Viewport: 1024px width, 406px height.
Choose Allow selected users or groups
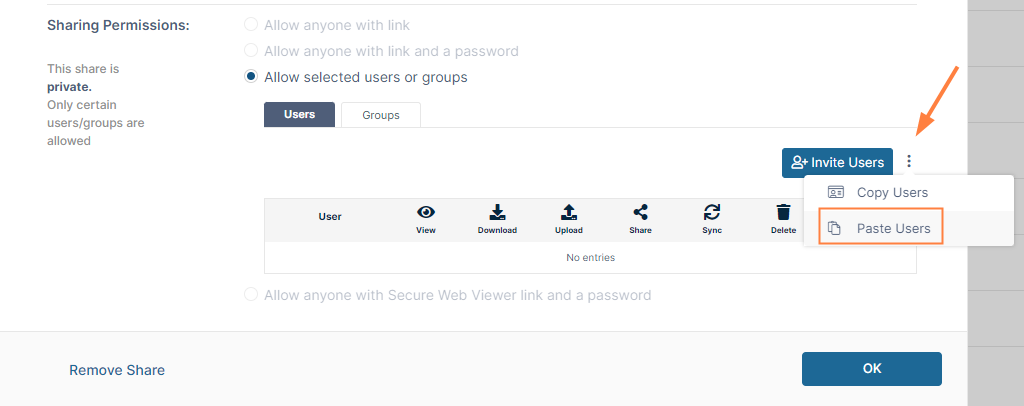pyautogui.click(x=251, y=77)
